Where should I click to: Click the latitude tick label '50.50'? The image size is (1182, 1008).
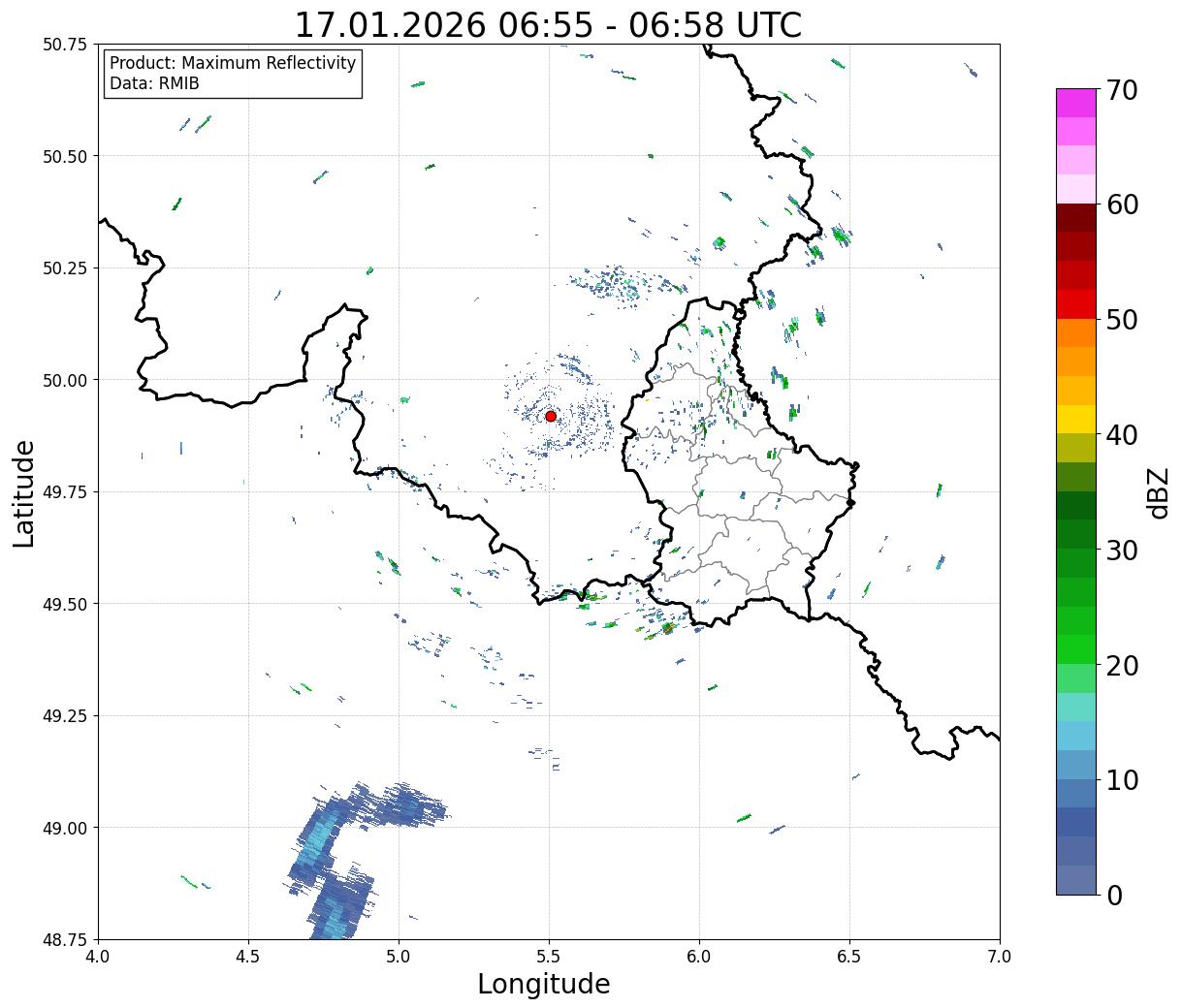[64, 156]
